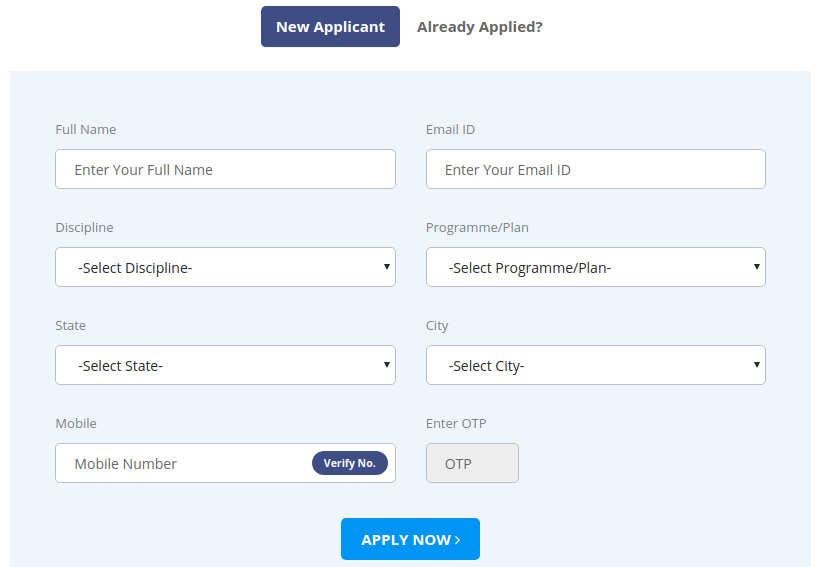The image size is (823, 567).
Task: Open the Already Applied? tab
Action: point(480,27)
